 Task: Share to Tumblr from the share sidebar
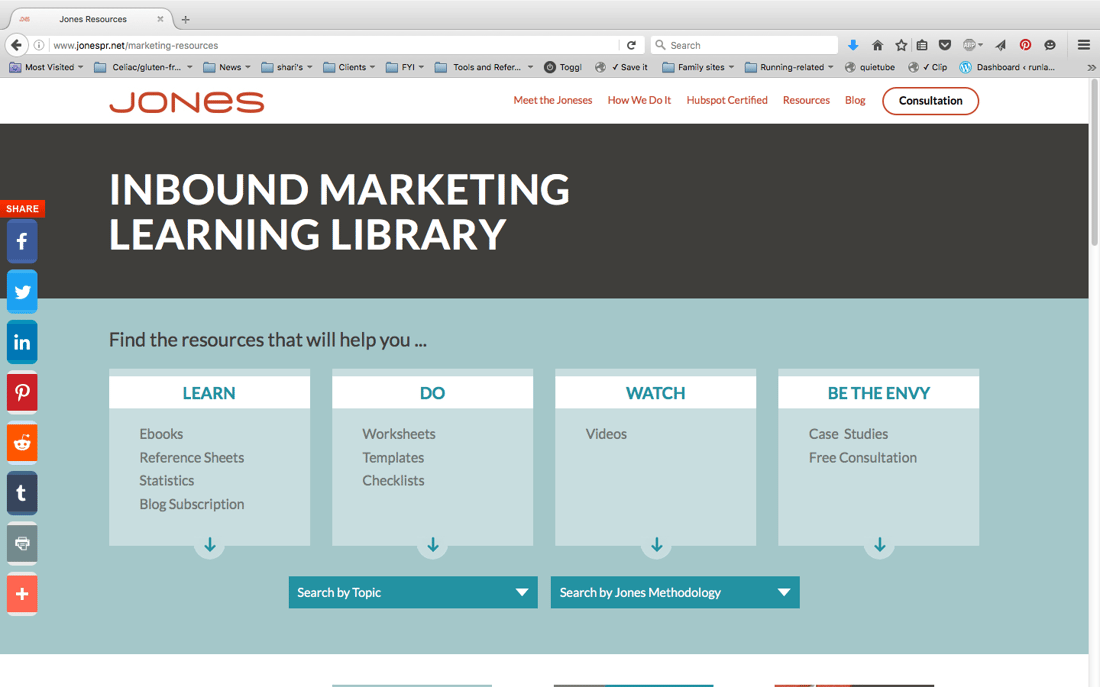(21, 493)
